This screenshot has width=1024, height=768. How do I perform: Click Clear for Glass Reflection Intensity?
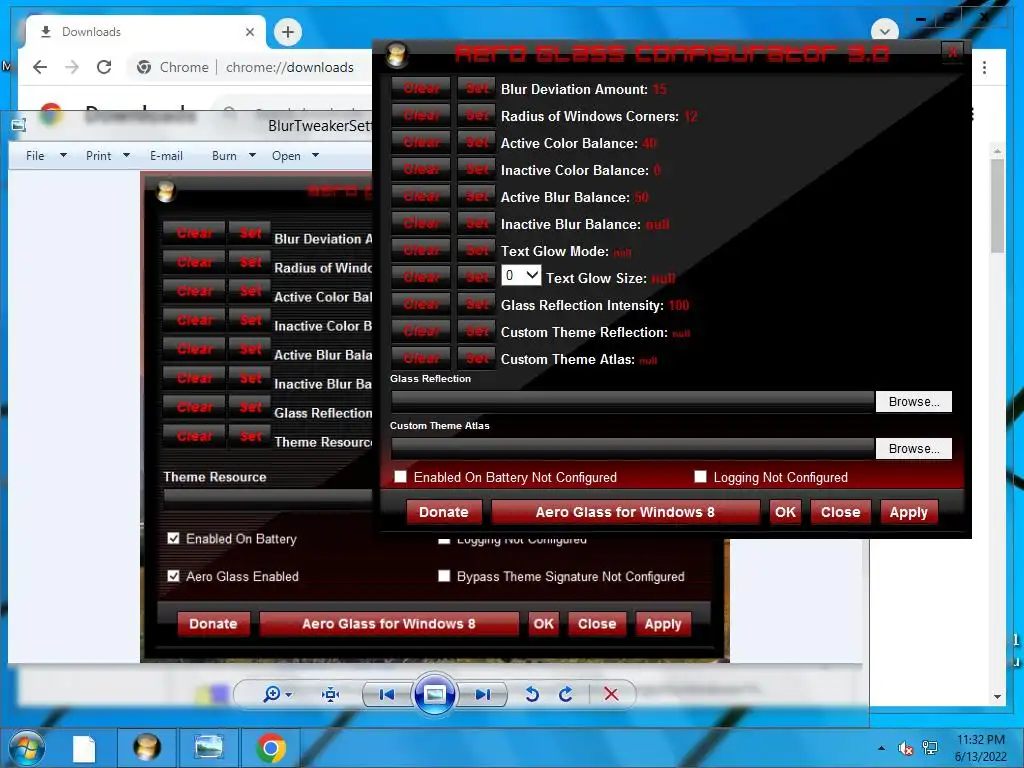pyautogui.click(x=421, y=304)
